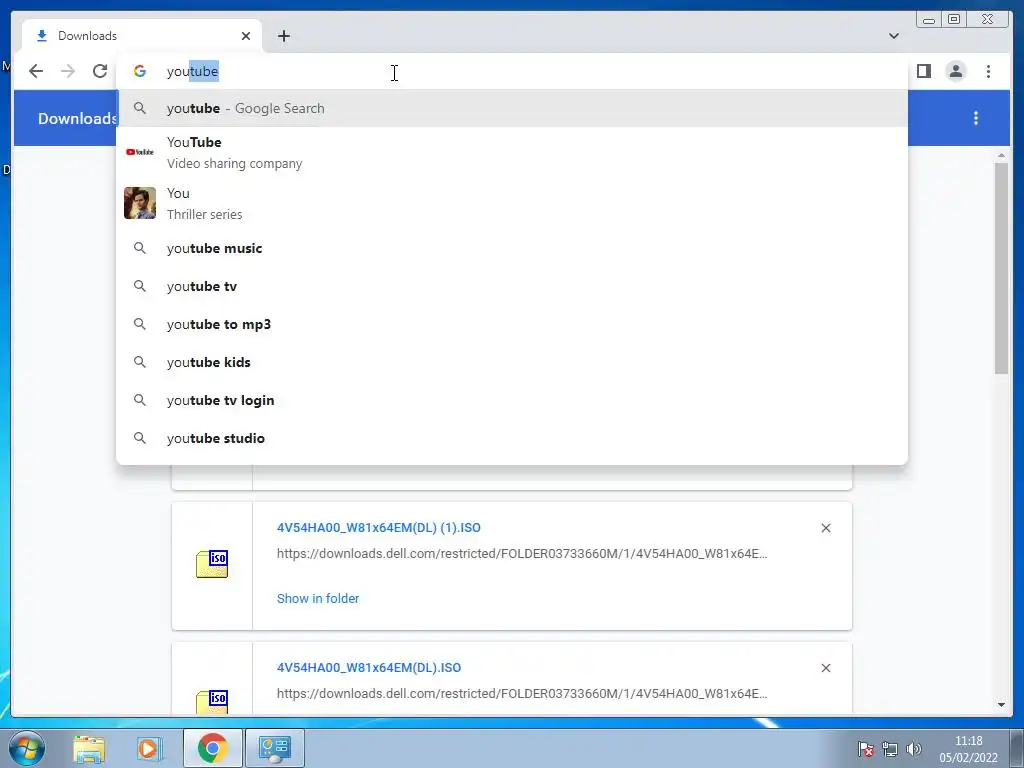Viewport: 1024px width, 768px height.
Task: Pick the 'youtube tv' suggestion
Action: (512, 286)
